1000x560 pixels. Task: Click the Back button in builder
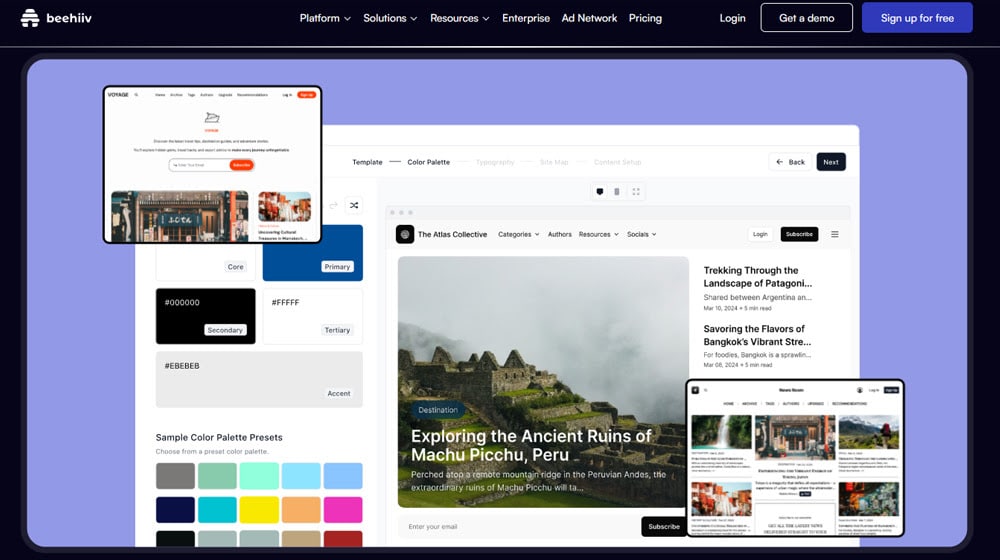pyautogui.click(x=790, y=162)
